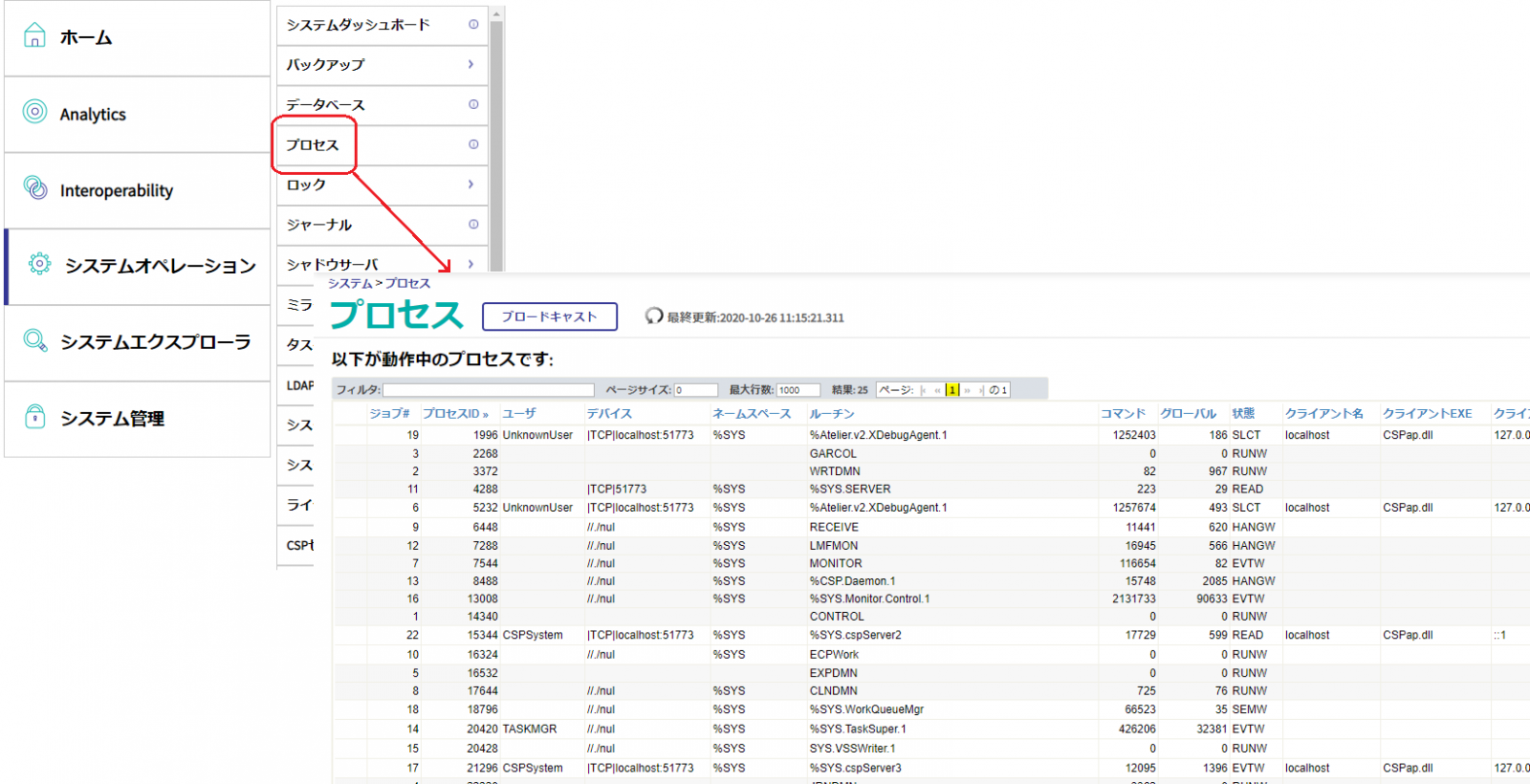Sort by プロセスID column header
The height and width of the screenshot is (784, 1530).
click(x=455, y=413)
